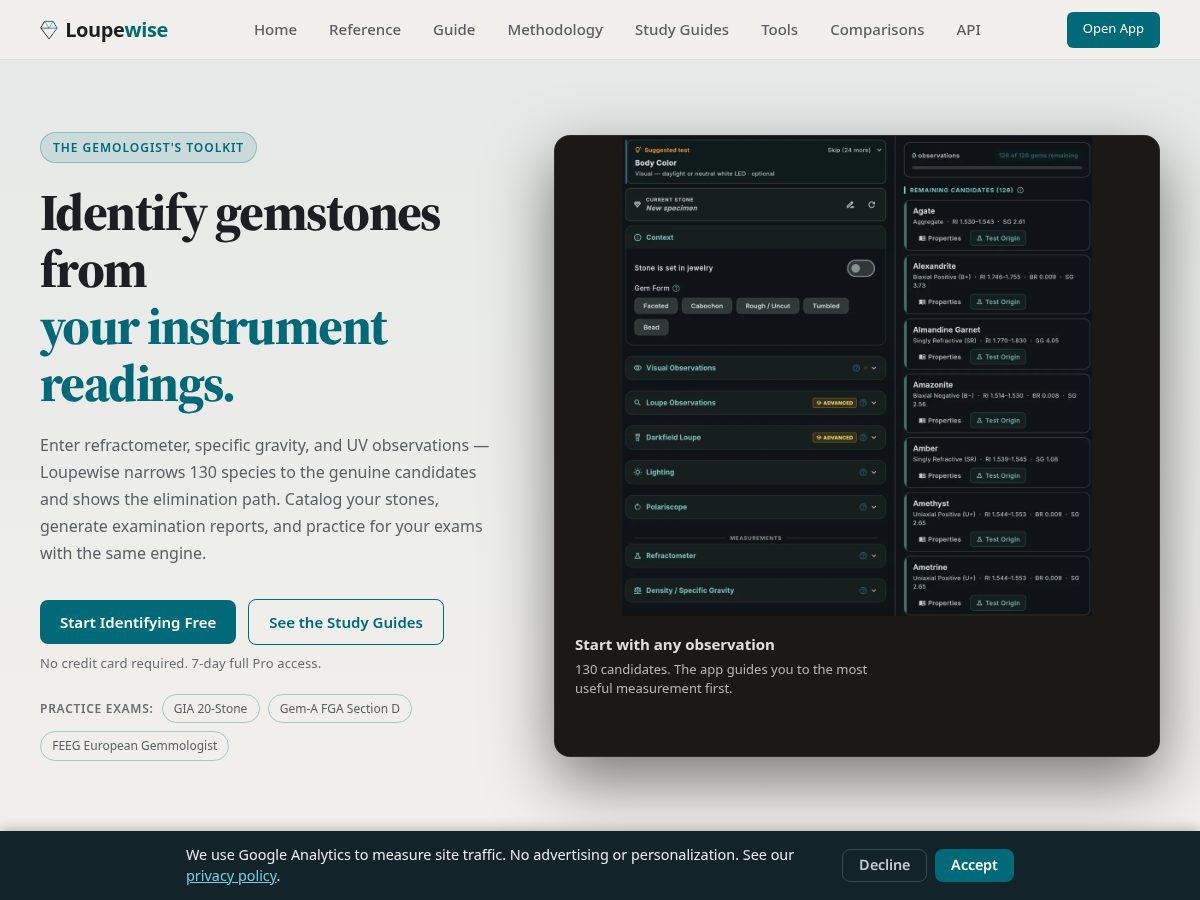Click the help icon on Density row
1200x900 pixels.
point(862,590)
